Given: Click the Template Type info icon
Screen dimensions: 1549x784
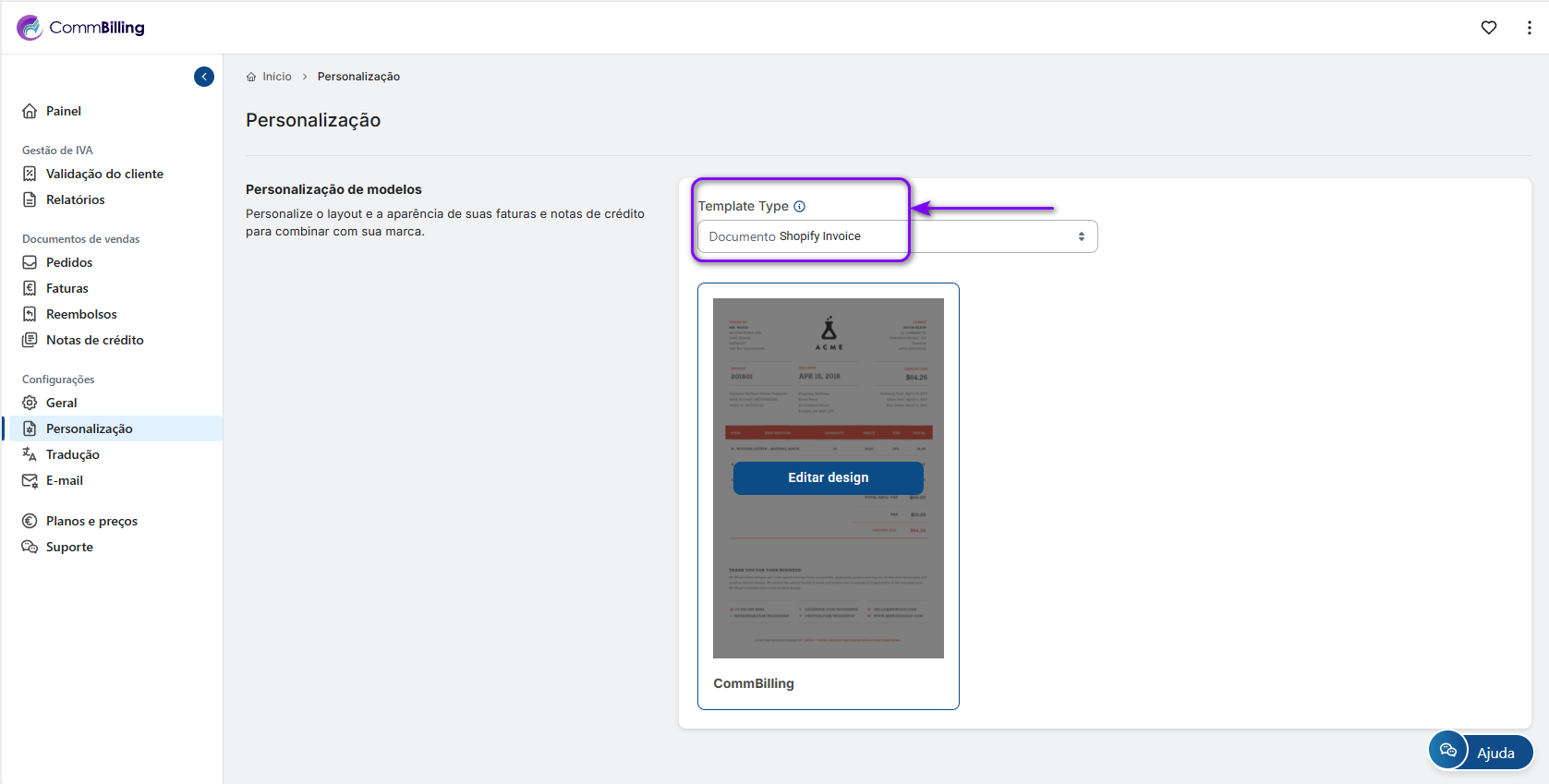Looking at the screenshot, I should pos(800,207).
